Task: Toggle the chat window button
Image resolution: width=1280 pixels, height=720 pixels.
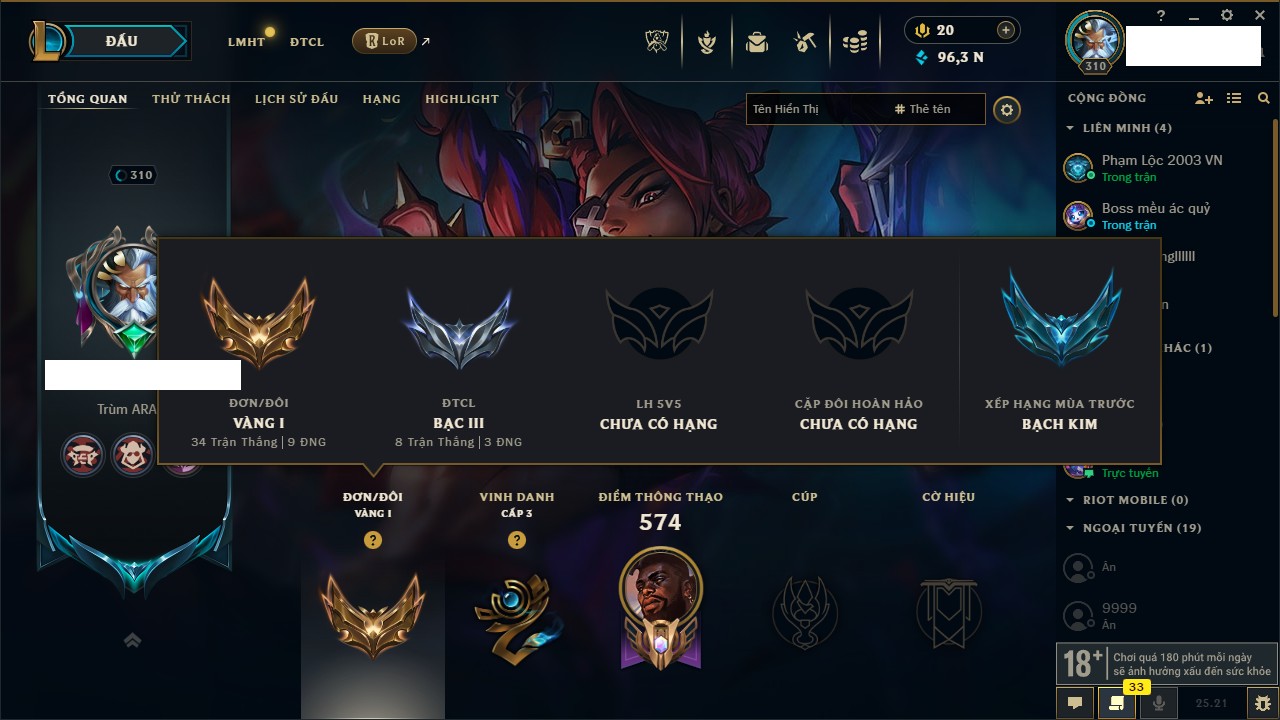Action: coord(1075,703)
